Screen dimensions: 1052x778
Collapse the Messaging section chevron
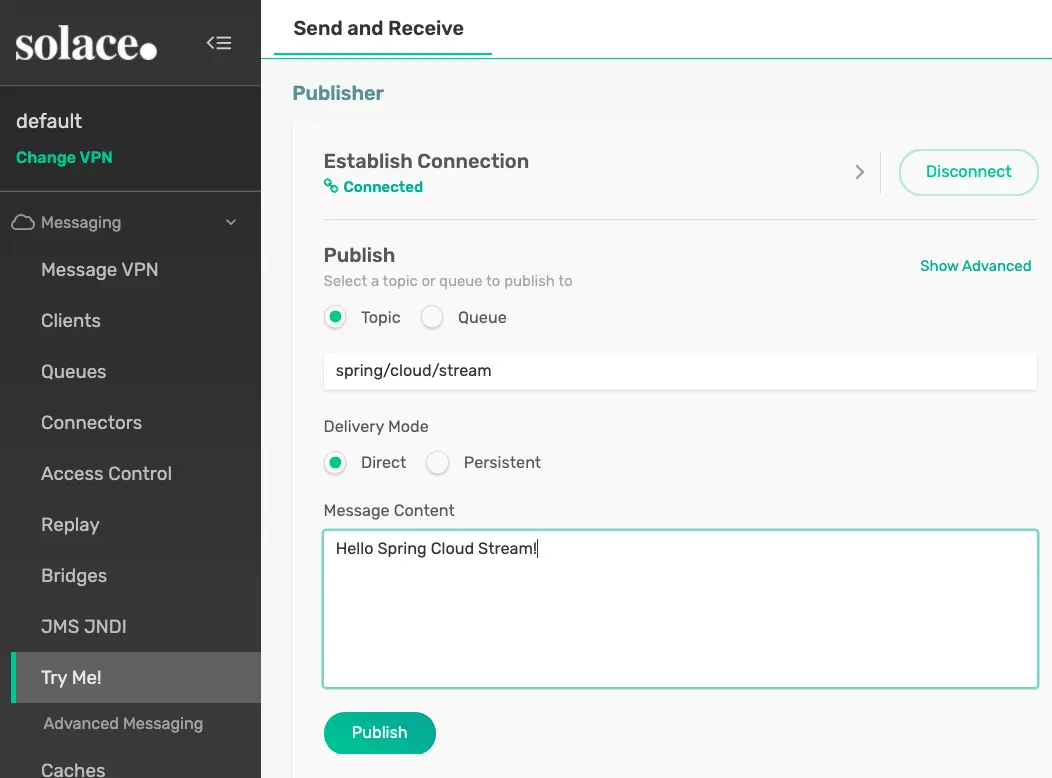coord(231,222)
